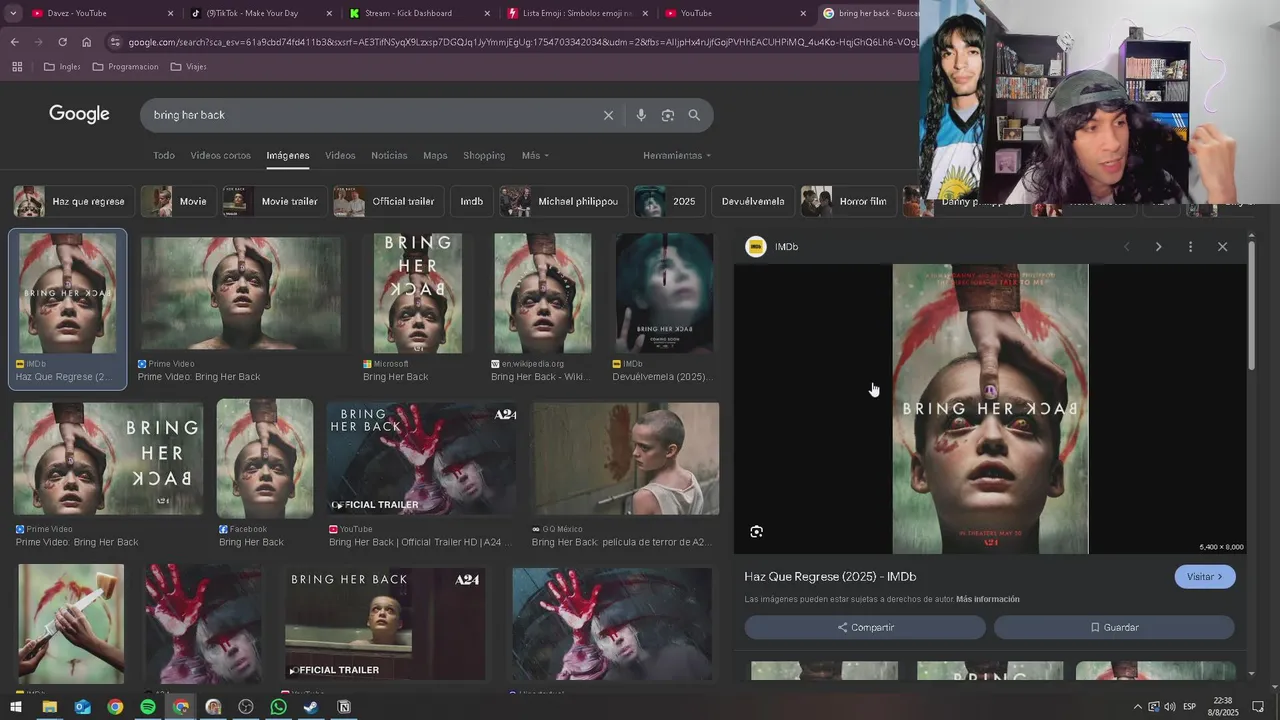
Task: View site information icon in address bar
Action: click(x=115, y=42)
